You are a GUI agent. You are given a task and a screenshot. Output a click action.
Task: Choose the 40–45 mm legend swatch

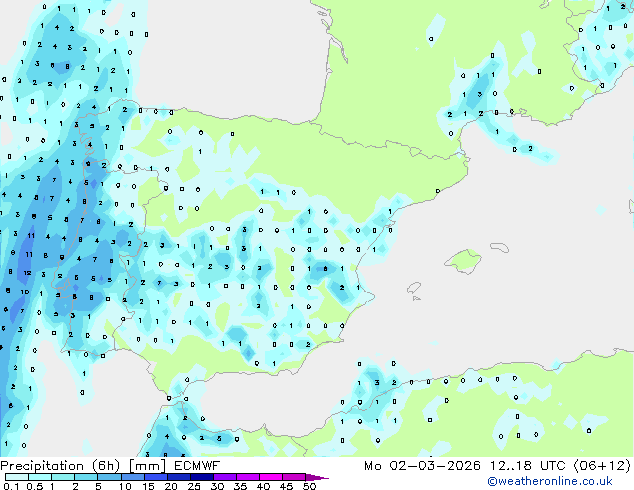coord(271,477)
